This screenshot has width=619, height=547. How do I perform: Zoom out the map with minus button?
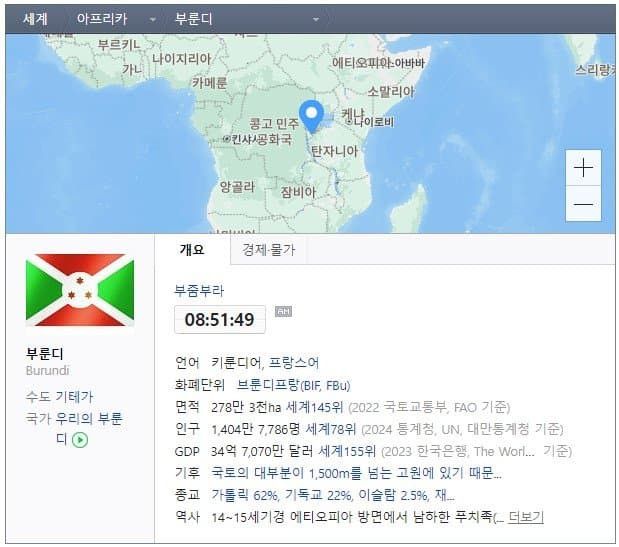[x=583, y=205]
